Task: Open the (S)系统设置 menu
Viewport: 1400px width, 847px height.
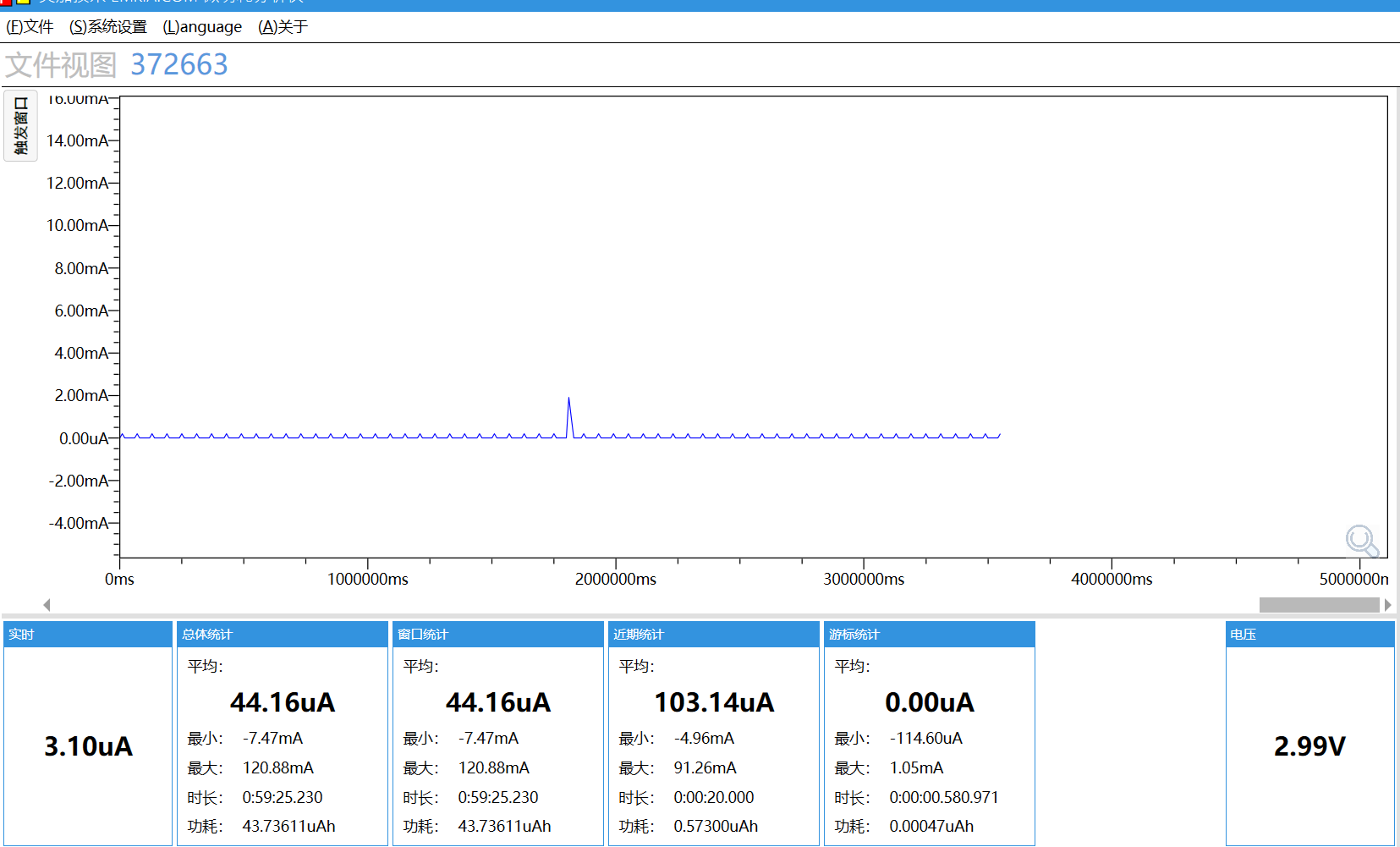Action: 108,27
